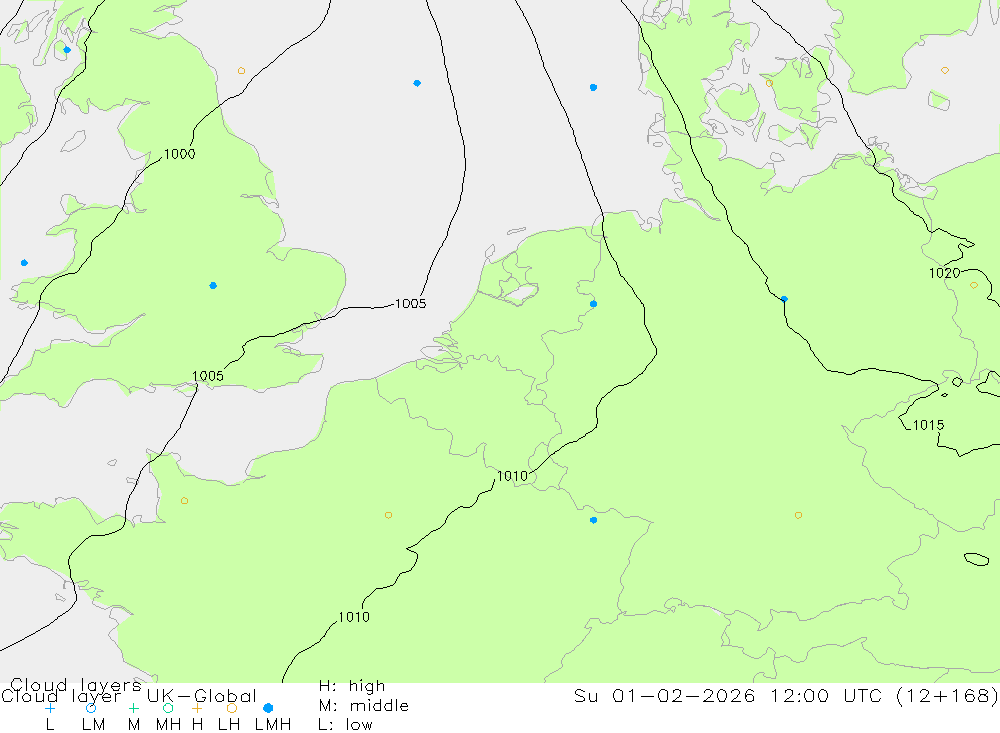Click the '(12+168)' forecast offset text
This screenshot has height=733, width=1000.
tap(947, 695)
